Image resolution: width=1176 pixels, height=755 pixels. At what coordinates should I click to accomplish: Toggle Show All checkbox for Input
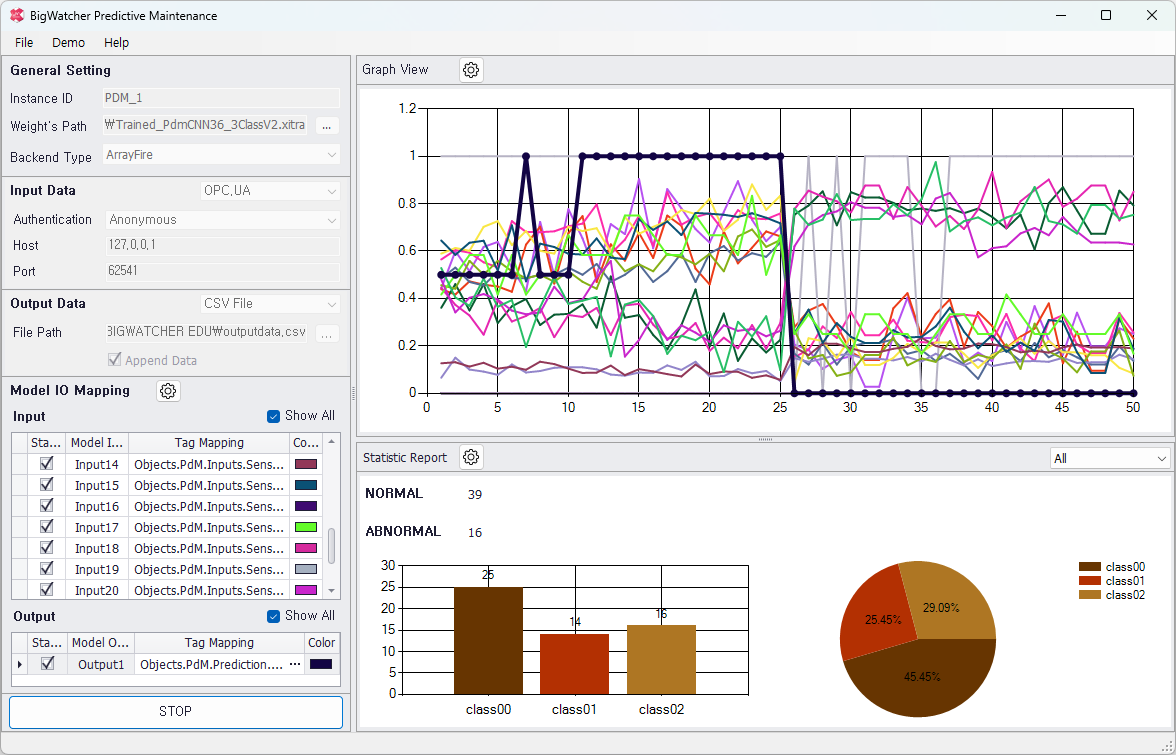[x=274, y=416]
